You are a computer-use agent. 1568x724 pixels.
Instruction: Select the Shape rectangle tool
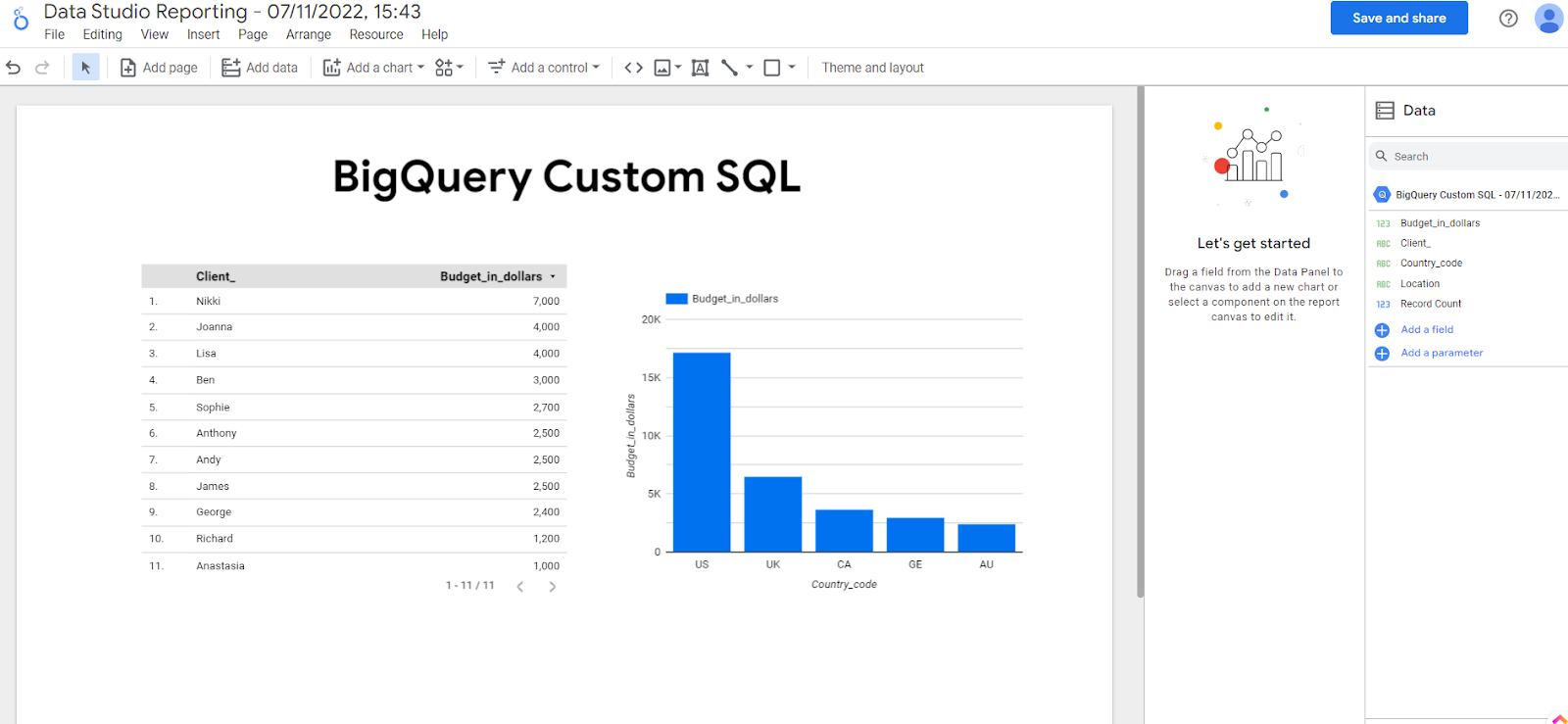[772, 68]
